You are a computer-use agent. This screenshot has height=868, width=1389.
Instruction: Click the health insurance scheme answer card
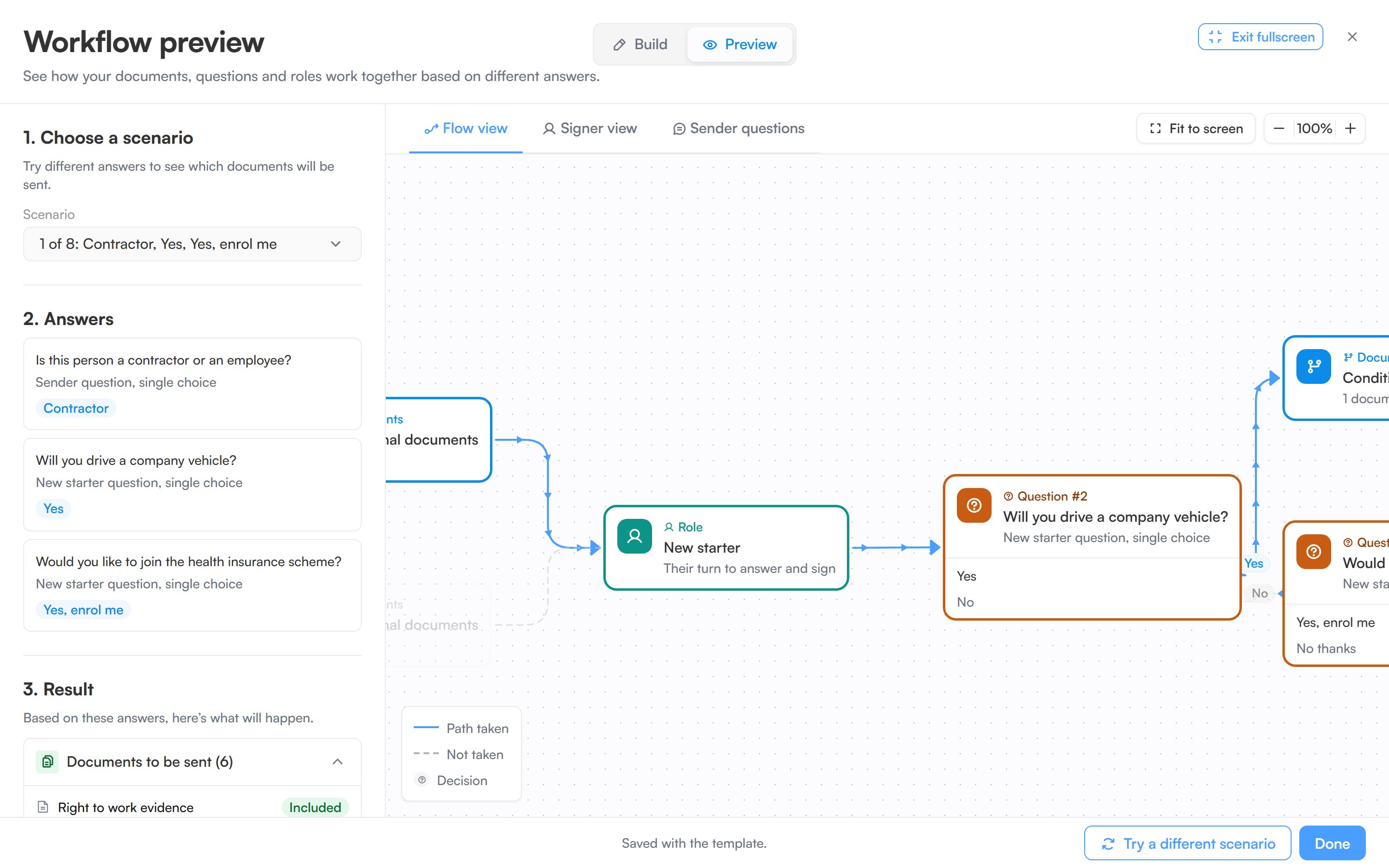pyautogui.click(x=192, y=585)
